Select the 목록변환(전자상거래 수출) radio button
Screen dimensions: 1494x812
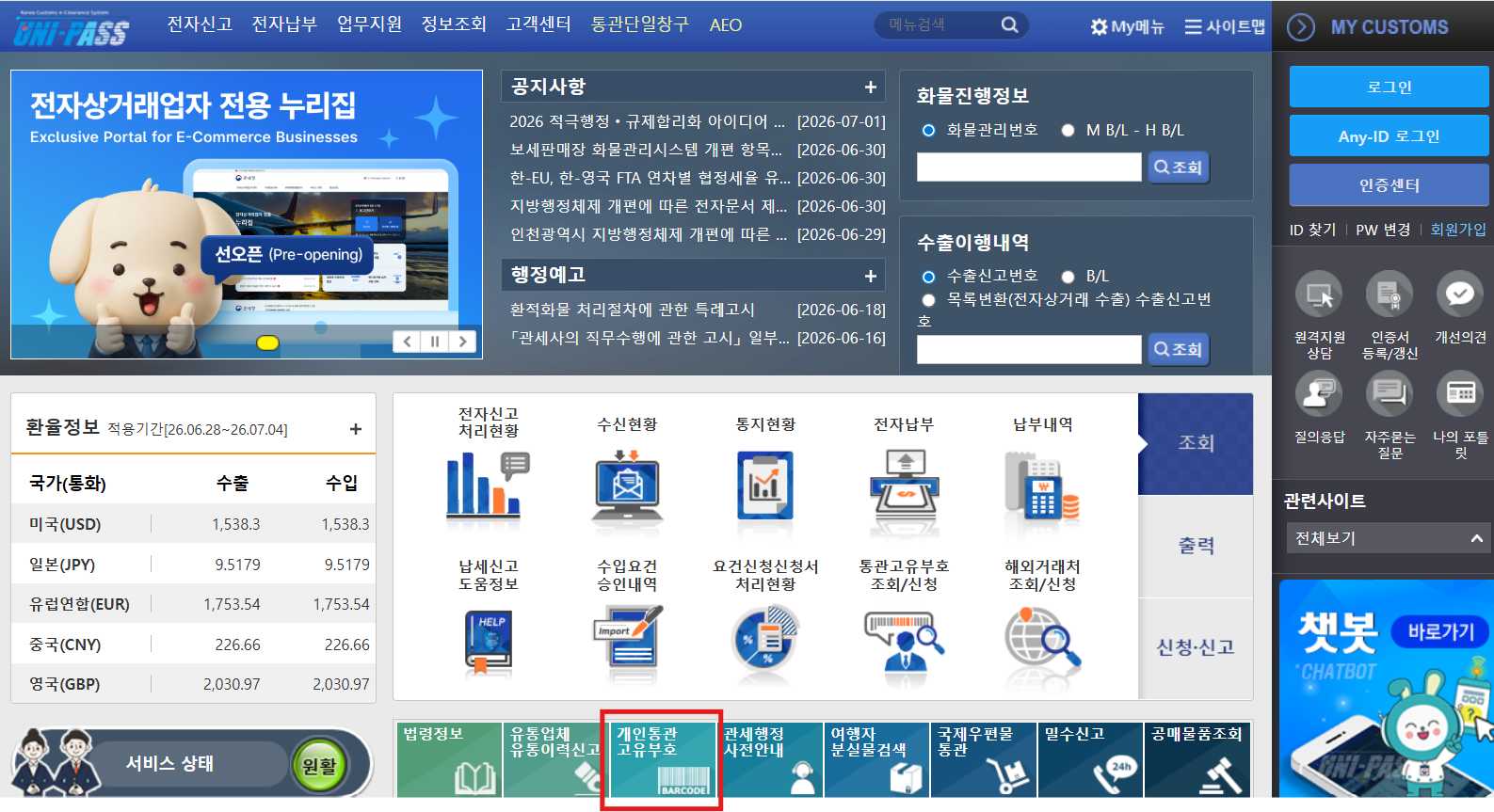pyautogui.click(x=928, y=300)
